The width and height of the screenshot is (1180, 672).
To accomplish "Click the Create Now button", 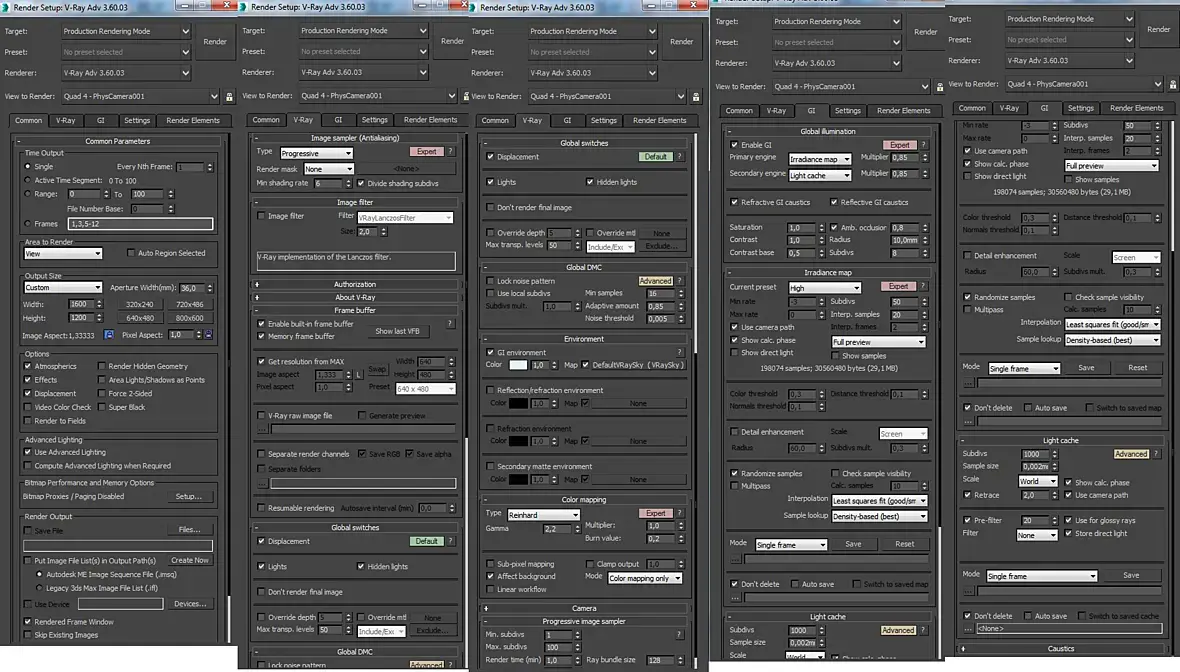I will click(x=189, y=560).
